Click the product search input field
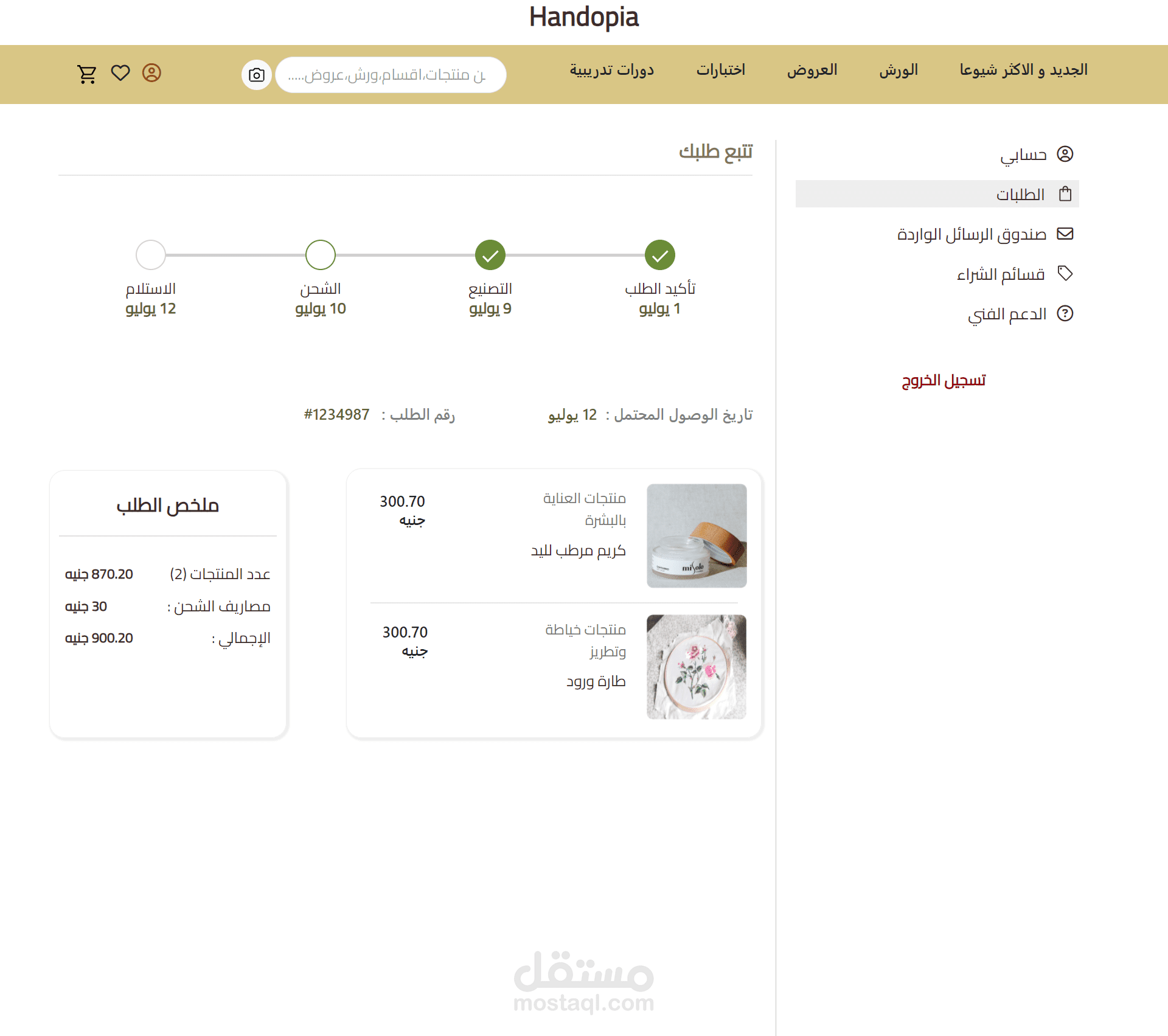Image resolution: width=1168 pixels, height=1036 pixels. pos(390,75)
